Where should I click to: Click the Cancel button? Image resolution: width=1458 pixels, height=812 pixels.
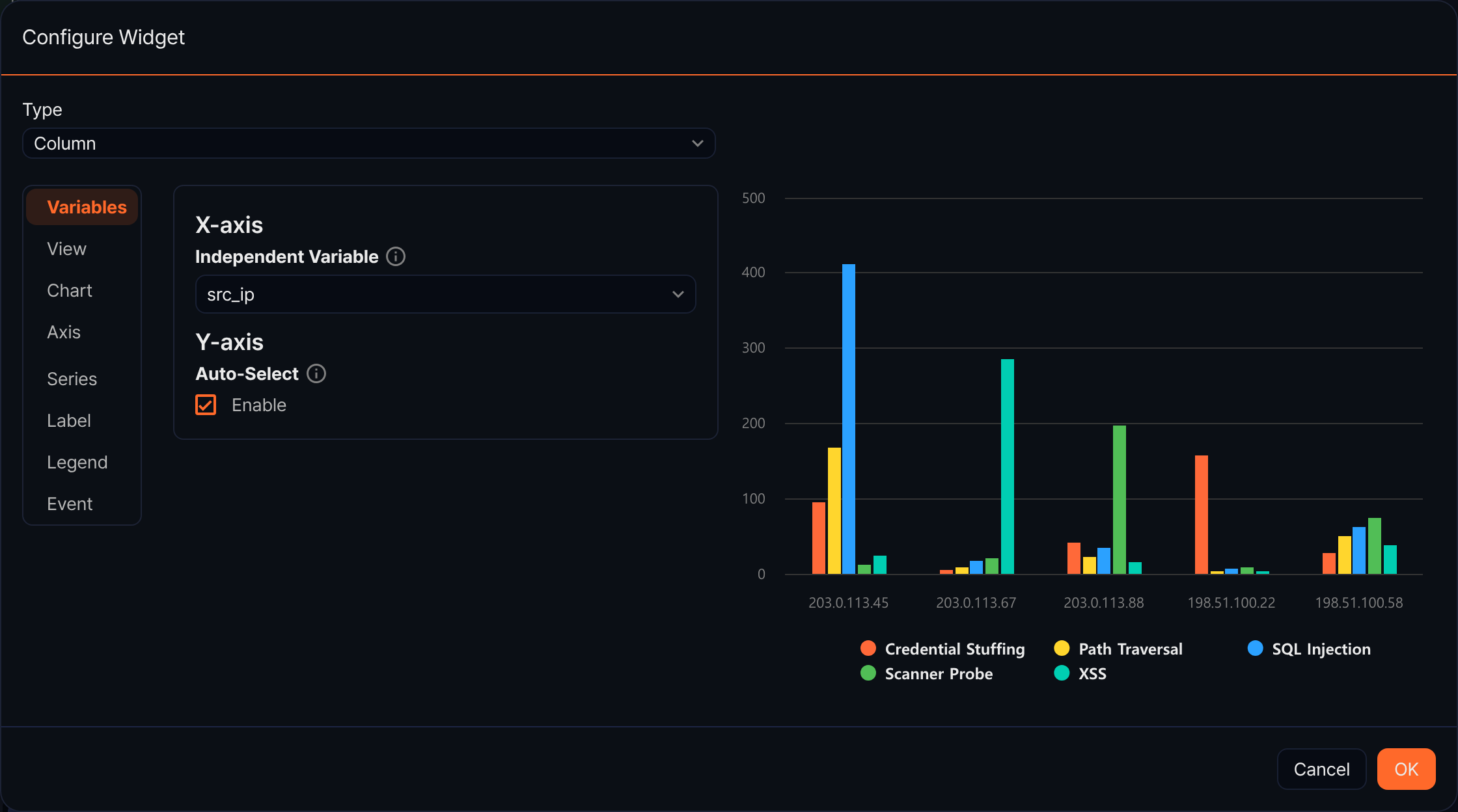coord(1321,769)
